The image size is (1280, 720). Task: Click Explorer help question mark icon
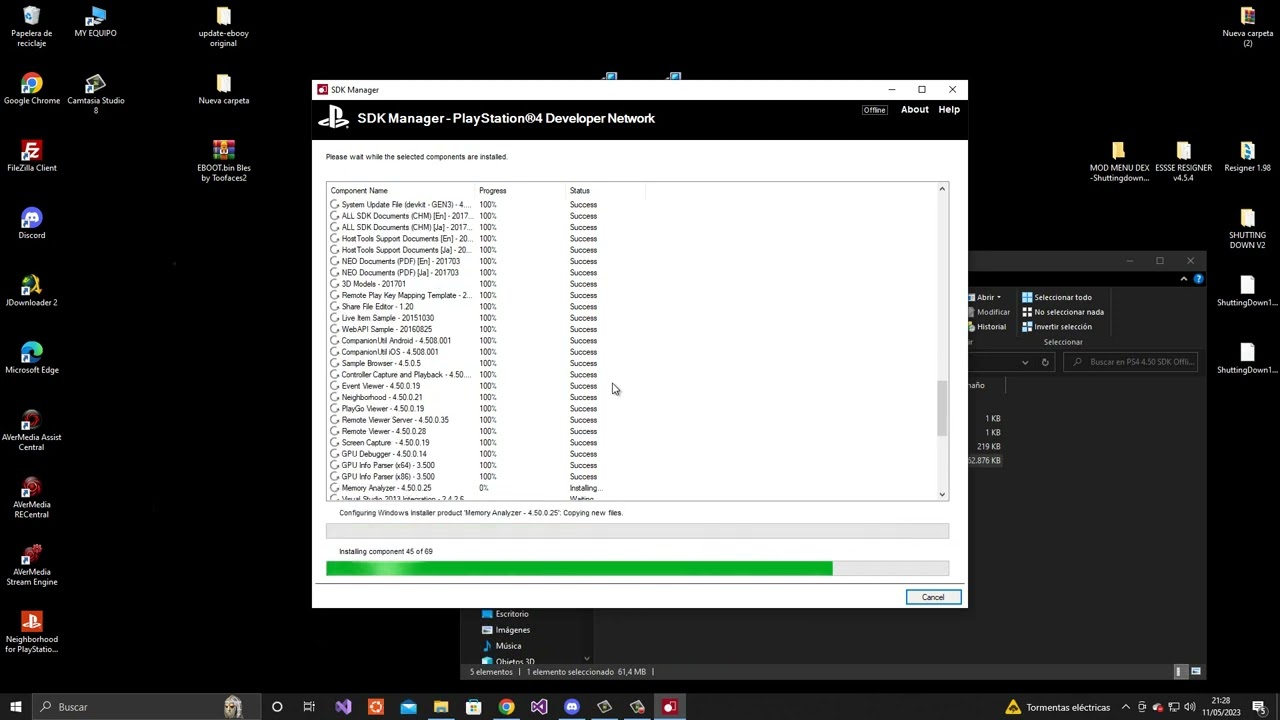(1198, 279)
